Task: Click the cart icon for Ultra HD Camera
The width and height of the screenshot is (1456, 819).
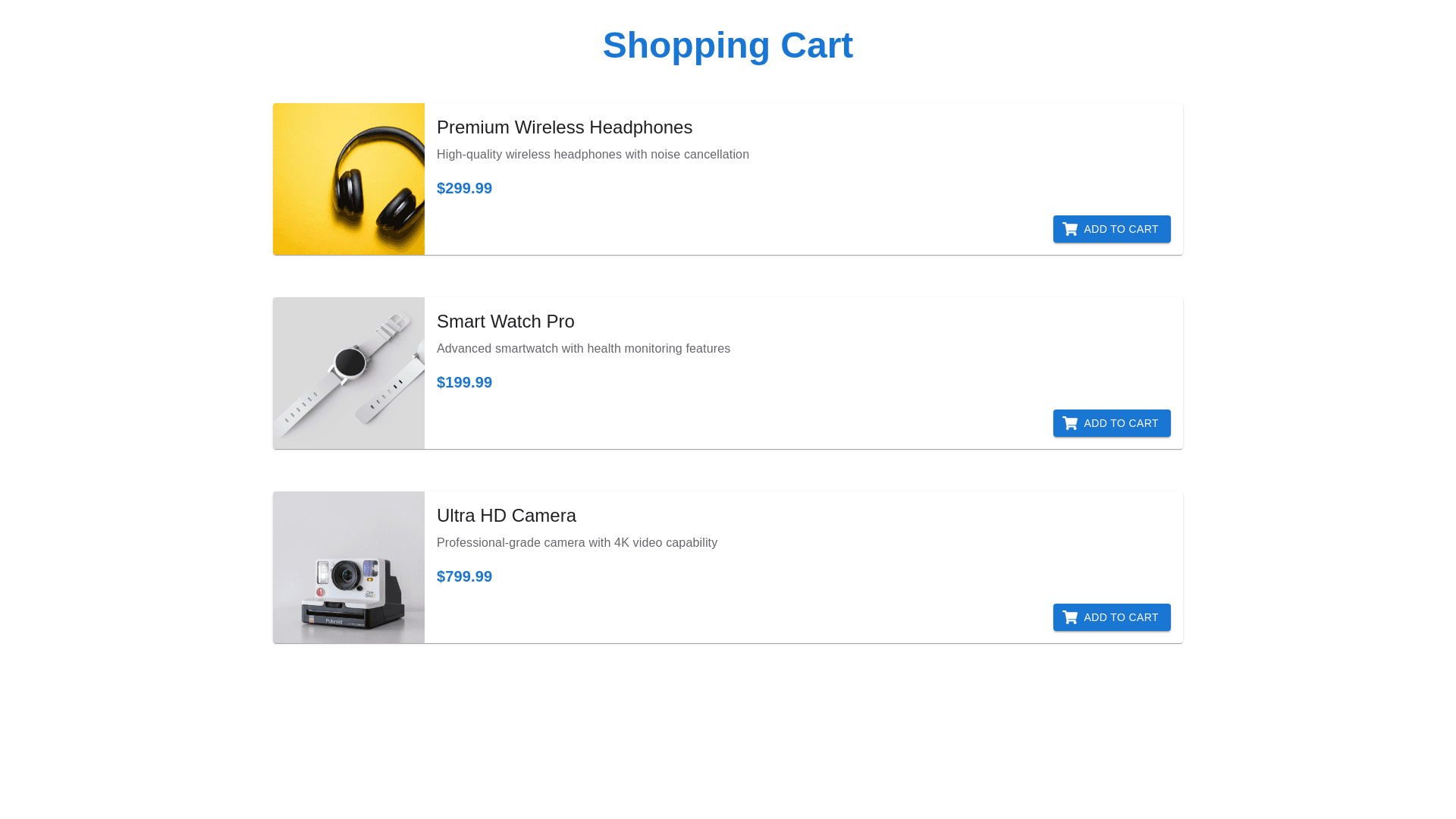Action: pyautogui.click(x=1070, y=617)
